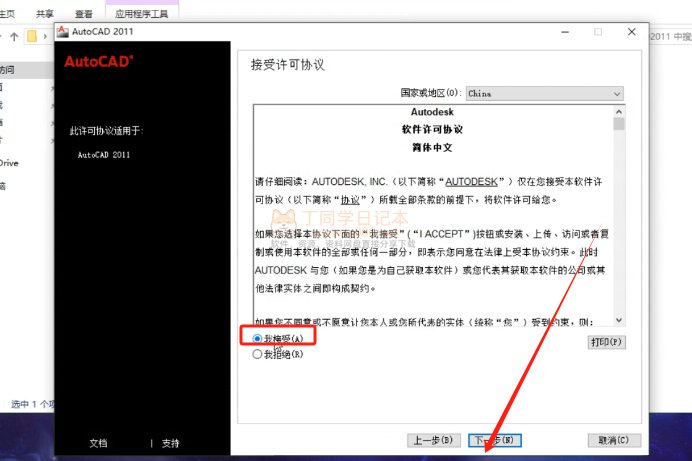This screenshot has height=461, width=692.
Task: Select the 我接受(A) radio button
Action: (x=257, y=340)
